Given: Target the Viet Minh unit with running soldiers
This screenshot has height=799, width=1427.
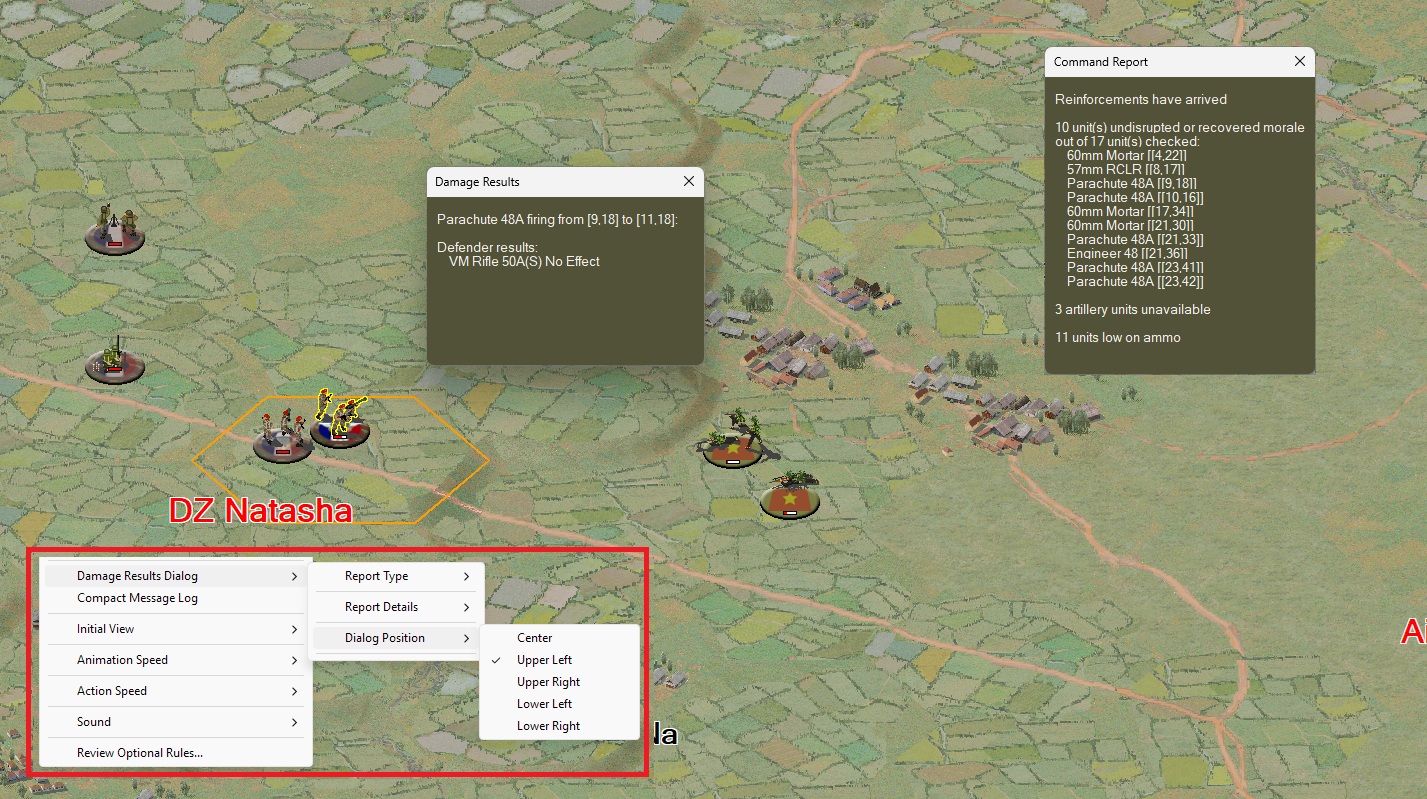Looking at the screenshot, I should pos(733,440).
